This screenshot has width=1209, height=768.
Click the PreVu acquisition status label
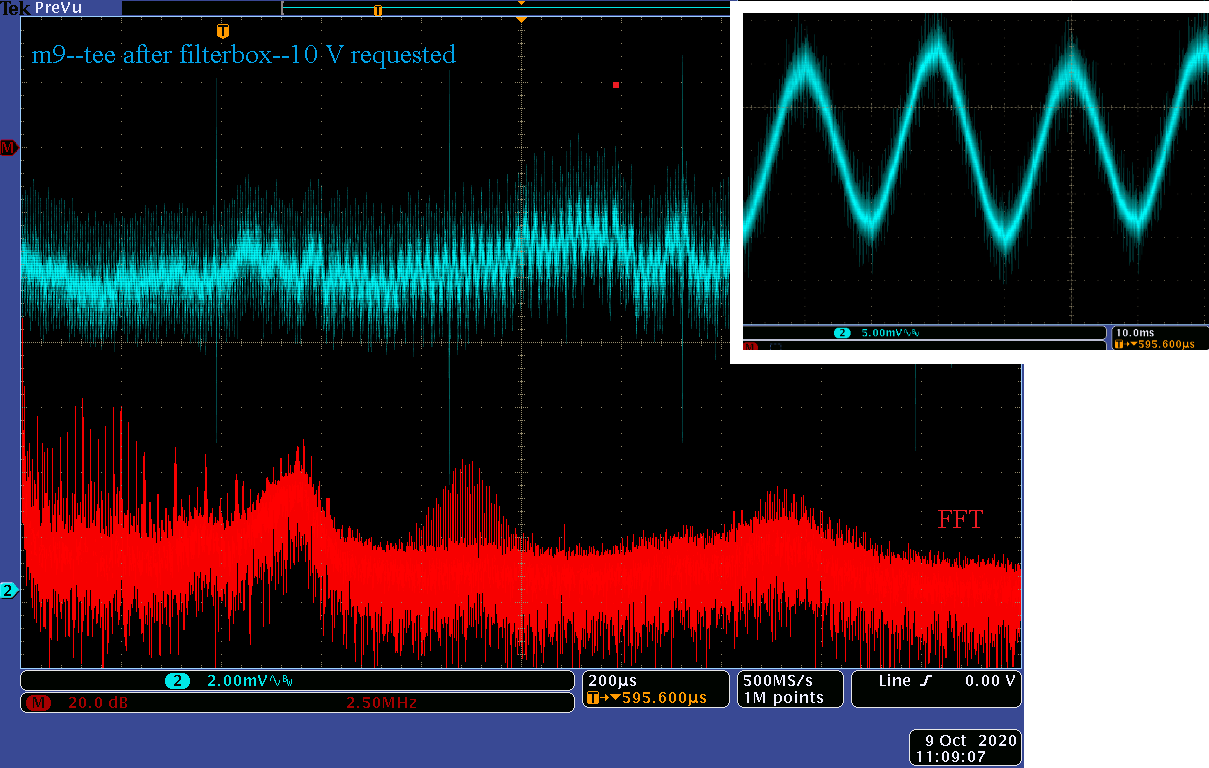point(57,8)
